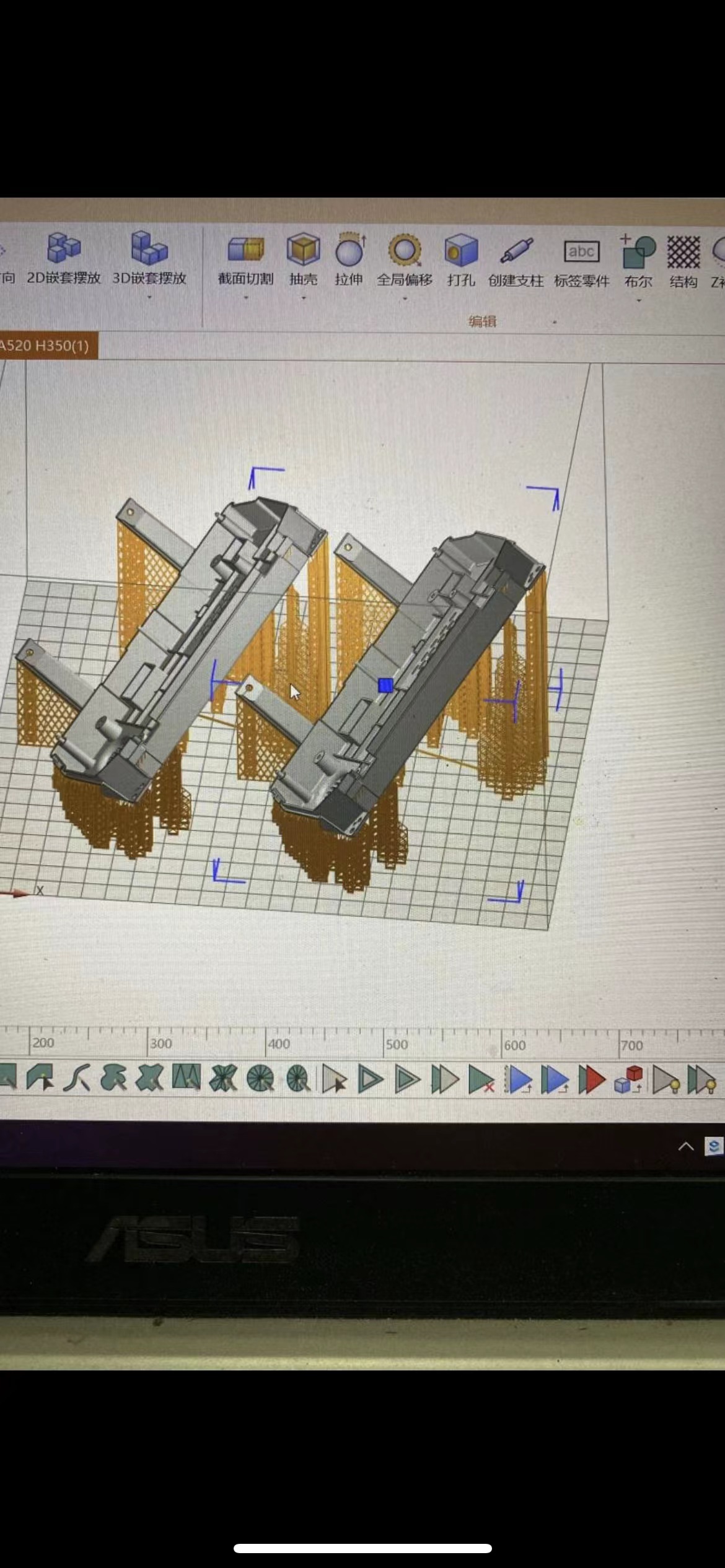725x1568 pixels.
Task: Select the 布尔 boolean operation tool
Action: (638, 263)
